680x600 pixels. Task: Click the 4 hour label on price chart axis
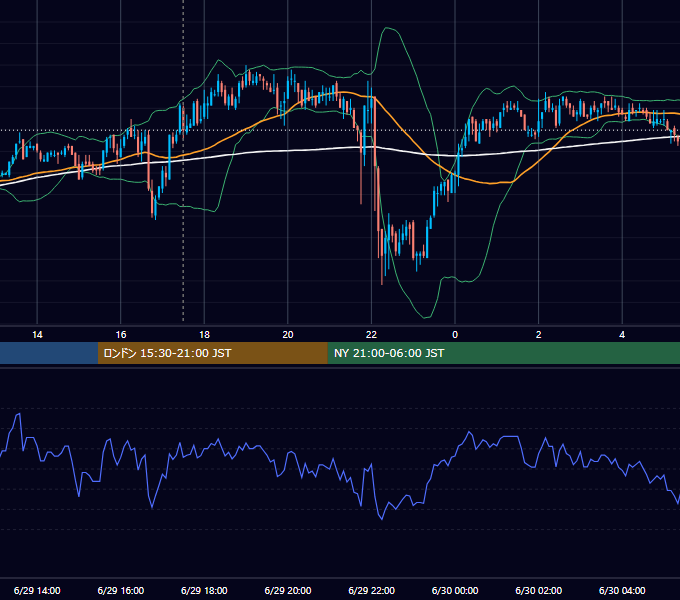622,335
